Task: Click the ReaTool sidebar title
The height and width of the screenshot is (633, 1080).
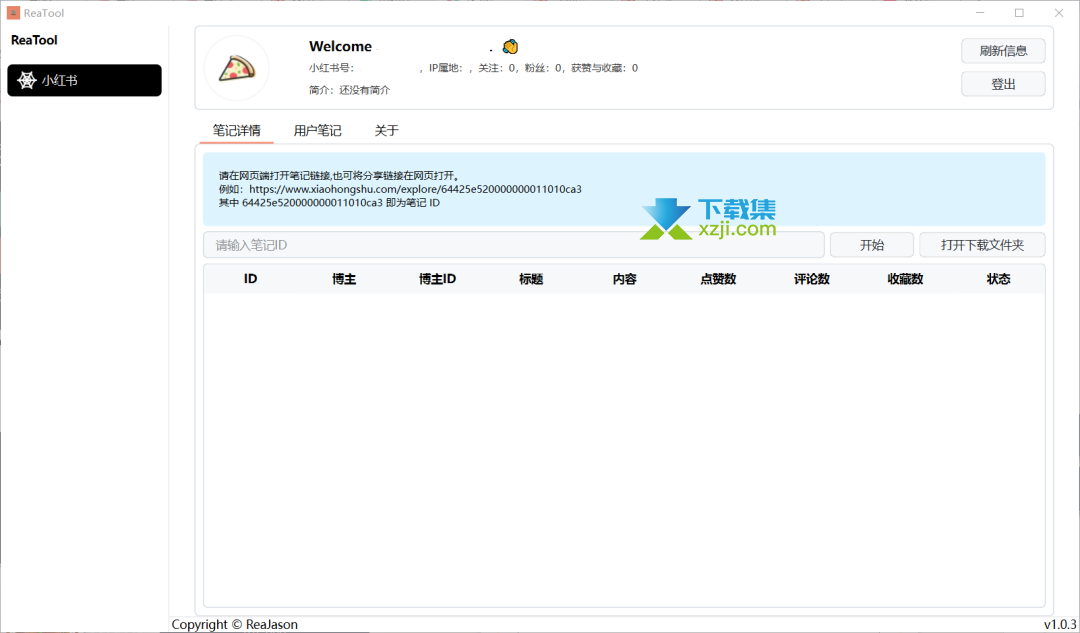Action: 34,41
